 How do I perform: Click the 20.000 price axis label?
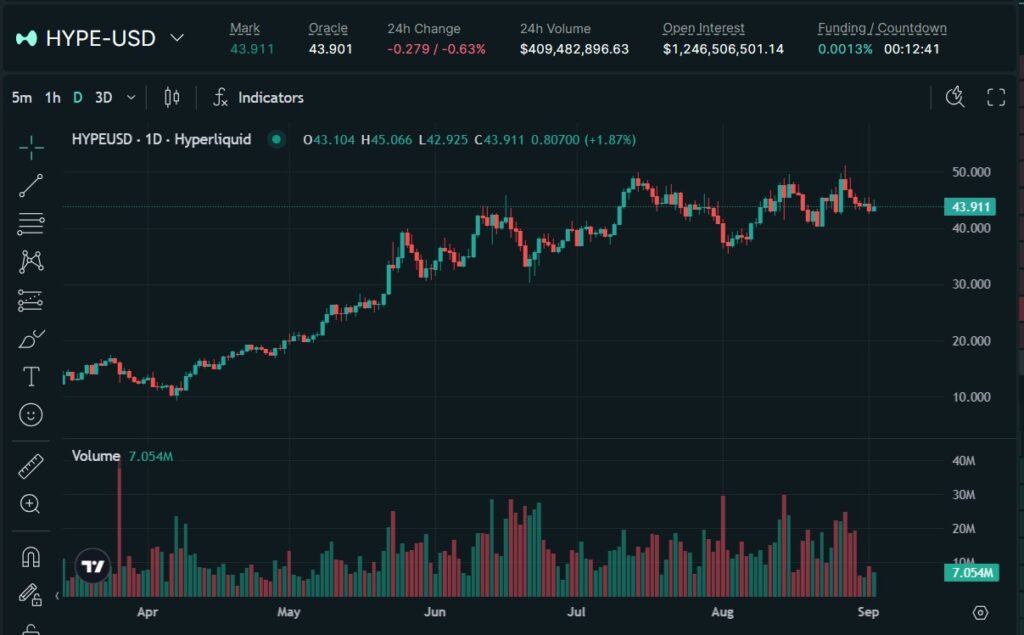click(x=971, y=340)
